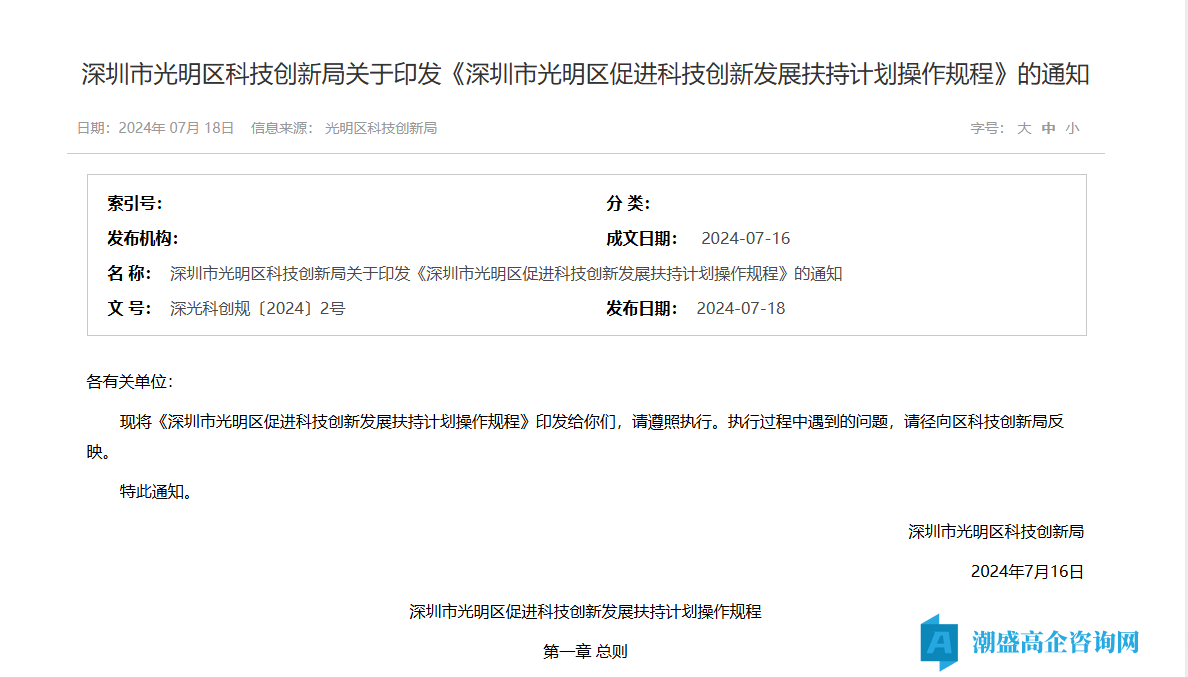Click the signature date 2024年7月16日
Image resolution: width=1188 pixels, height=677 pixels.
click(x=1027, y=571)
